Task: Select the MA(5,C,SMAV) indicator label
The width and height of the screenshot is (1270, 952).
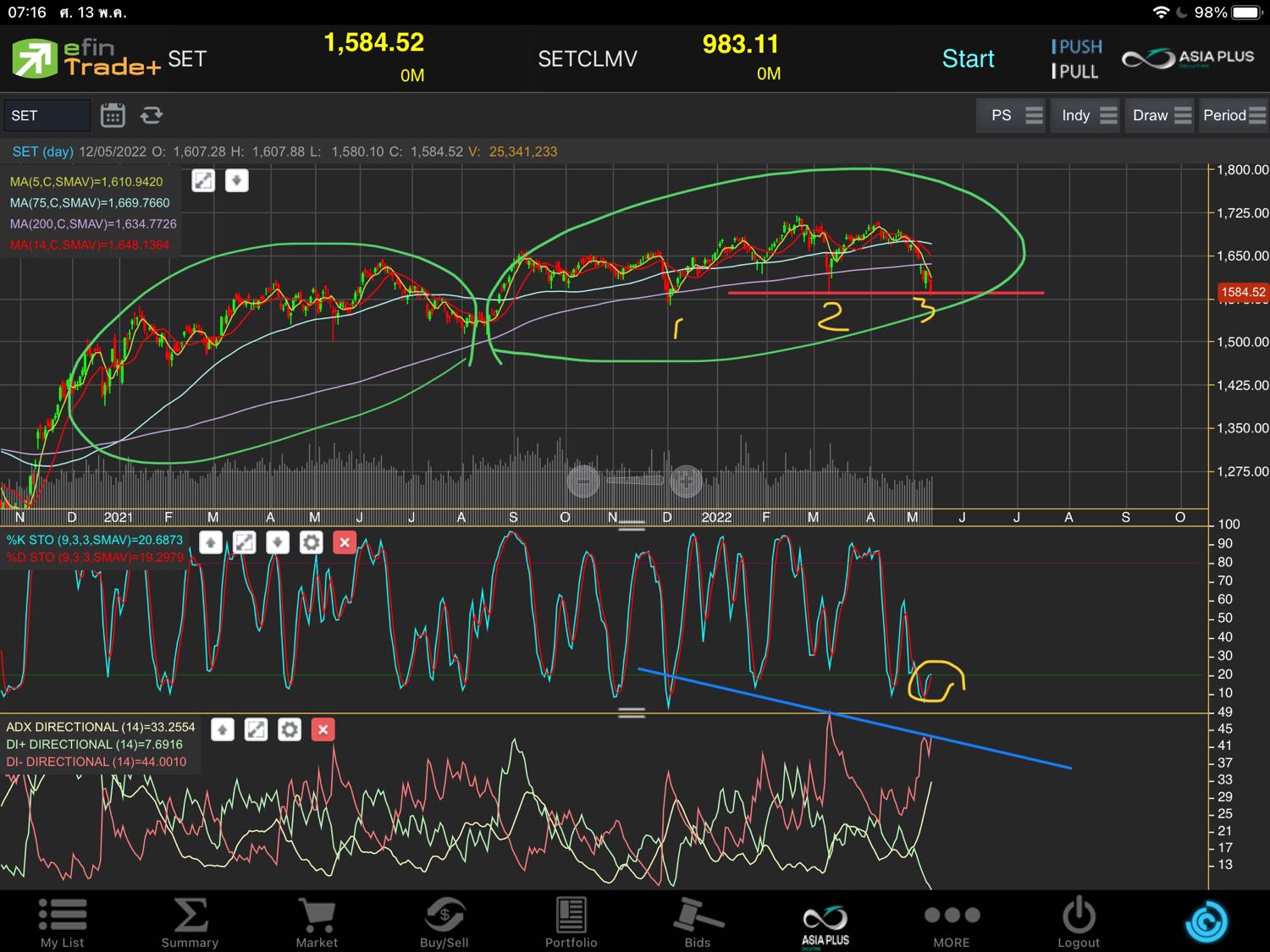Action: click(x=86, y=181)
